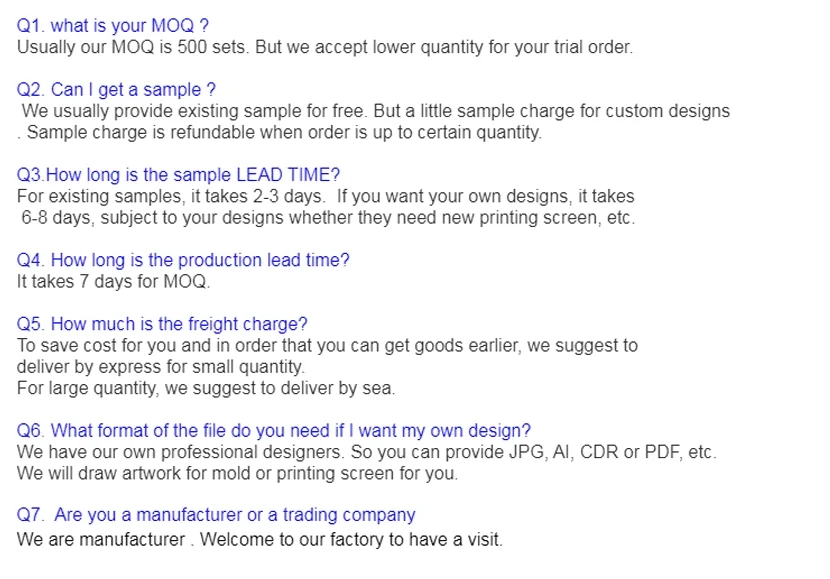Select the 'Q2. Can I get a sample ?' heading
Screen dimensions: 830x579
116,90
